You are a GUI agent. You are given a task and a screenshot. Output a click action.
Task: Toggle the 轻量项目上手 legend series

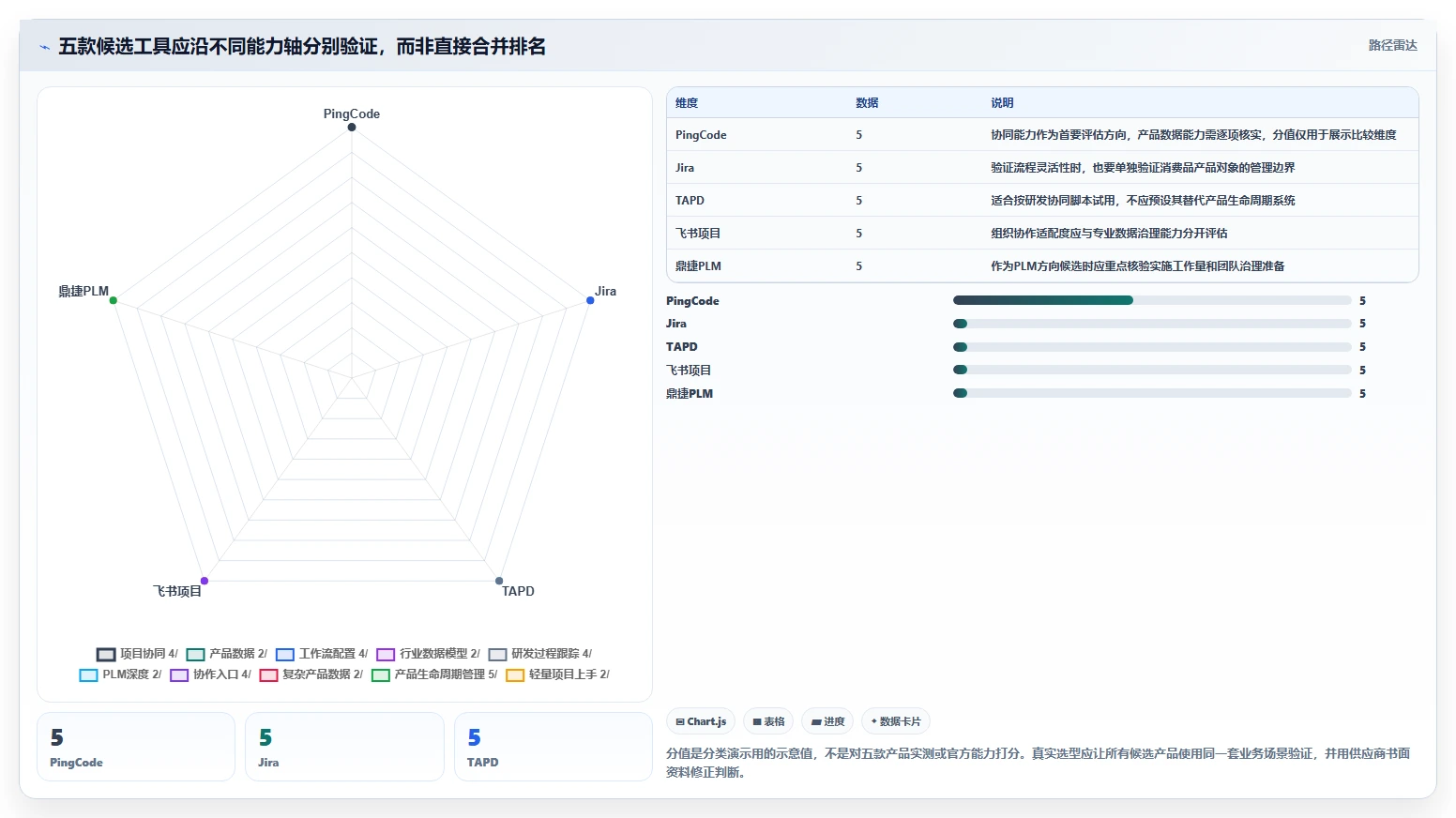pyautogui.click(x=557, y=674)
